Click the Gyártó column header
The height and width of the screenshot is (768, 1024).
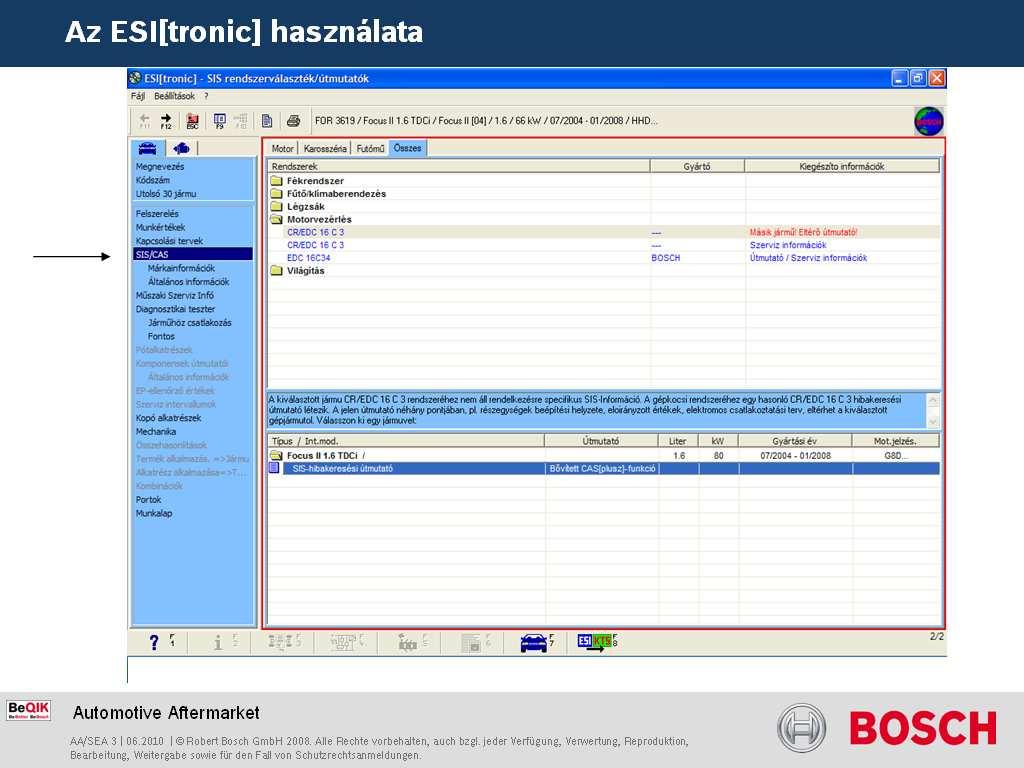coord(697,167)
